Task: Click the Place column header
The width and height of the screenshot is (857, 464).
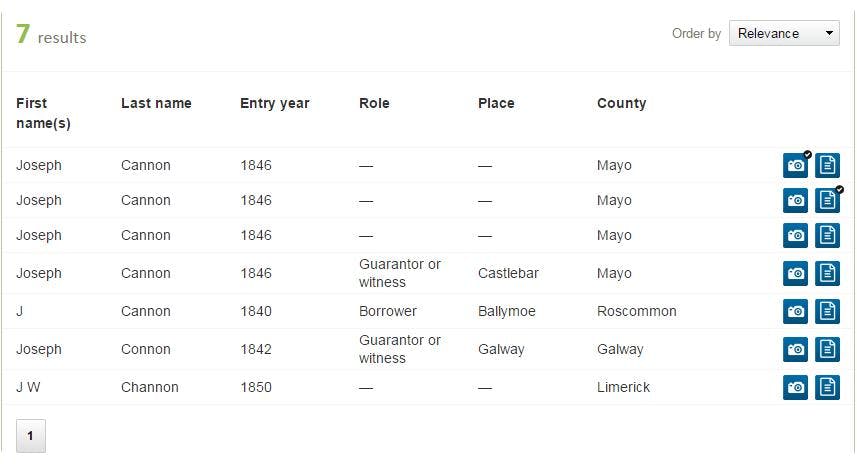Action: (496, 103)
